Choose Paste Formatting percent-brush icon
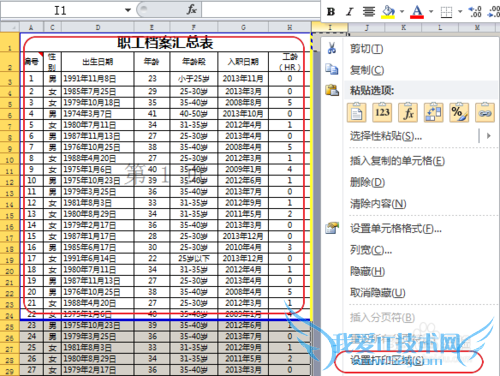Viewport: 500px width, 376px height. pos(459,113)
